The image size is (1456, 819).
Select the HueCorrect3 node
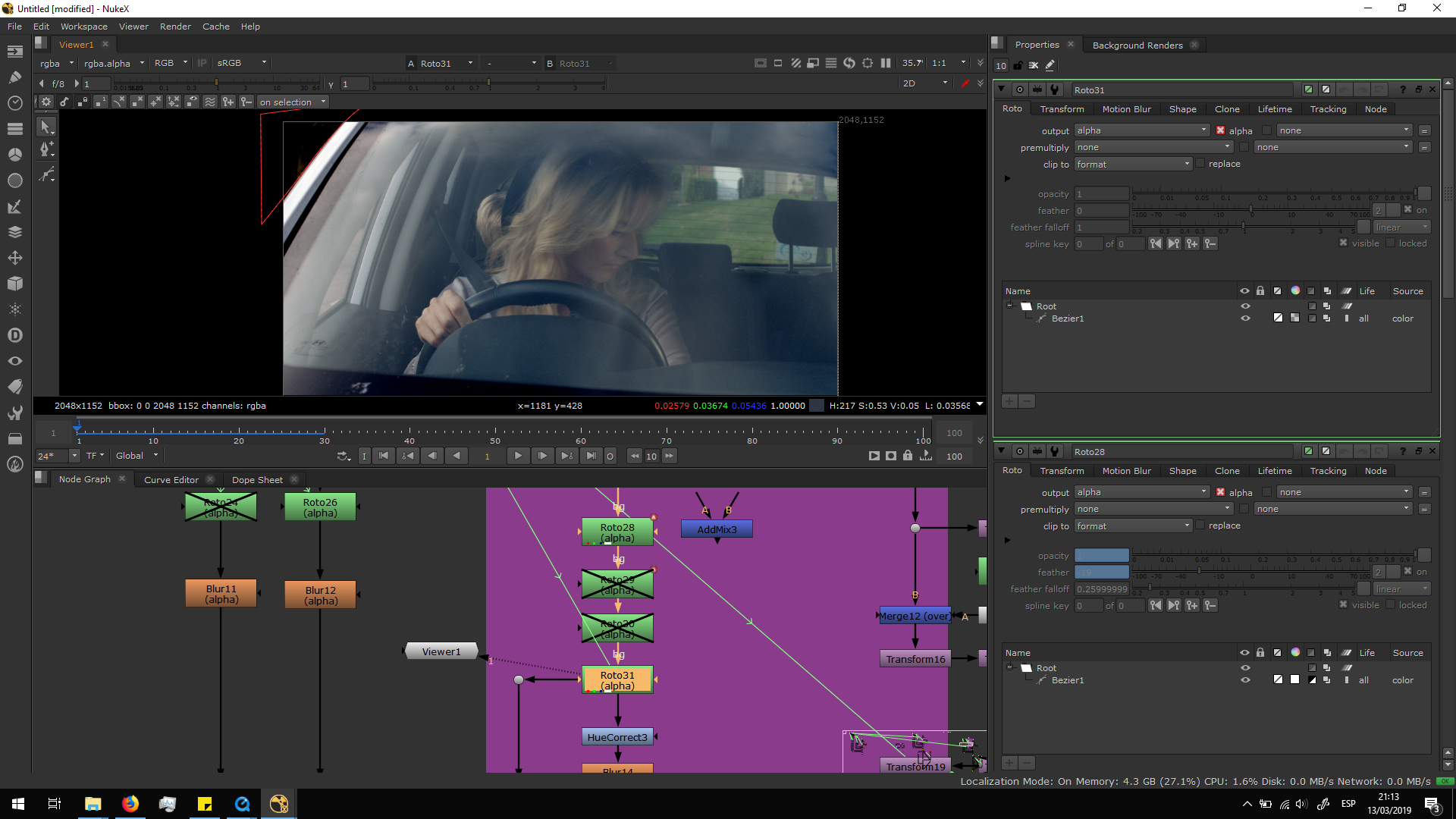[x=617, y=737]
